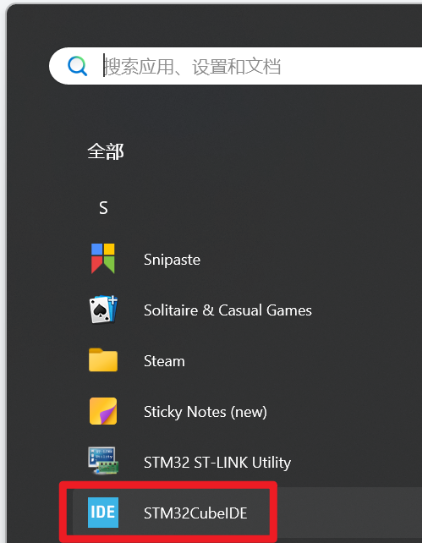Image resolution: width=422 pixels, height=543 pixels.
Task: Click the highlighted row beside STM32CubeIDE name
Action: click(346, 513)
